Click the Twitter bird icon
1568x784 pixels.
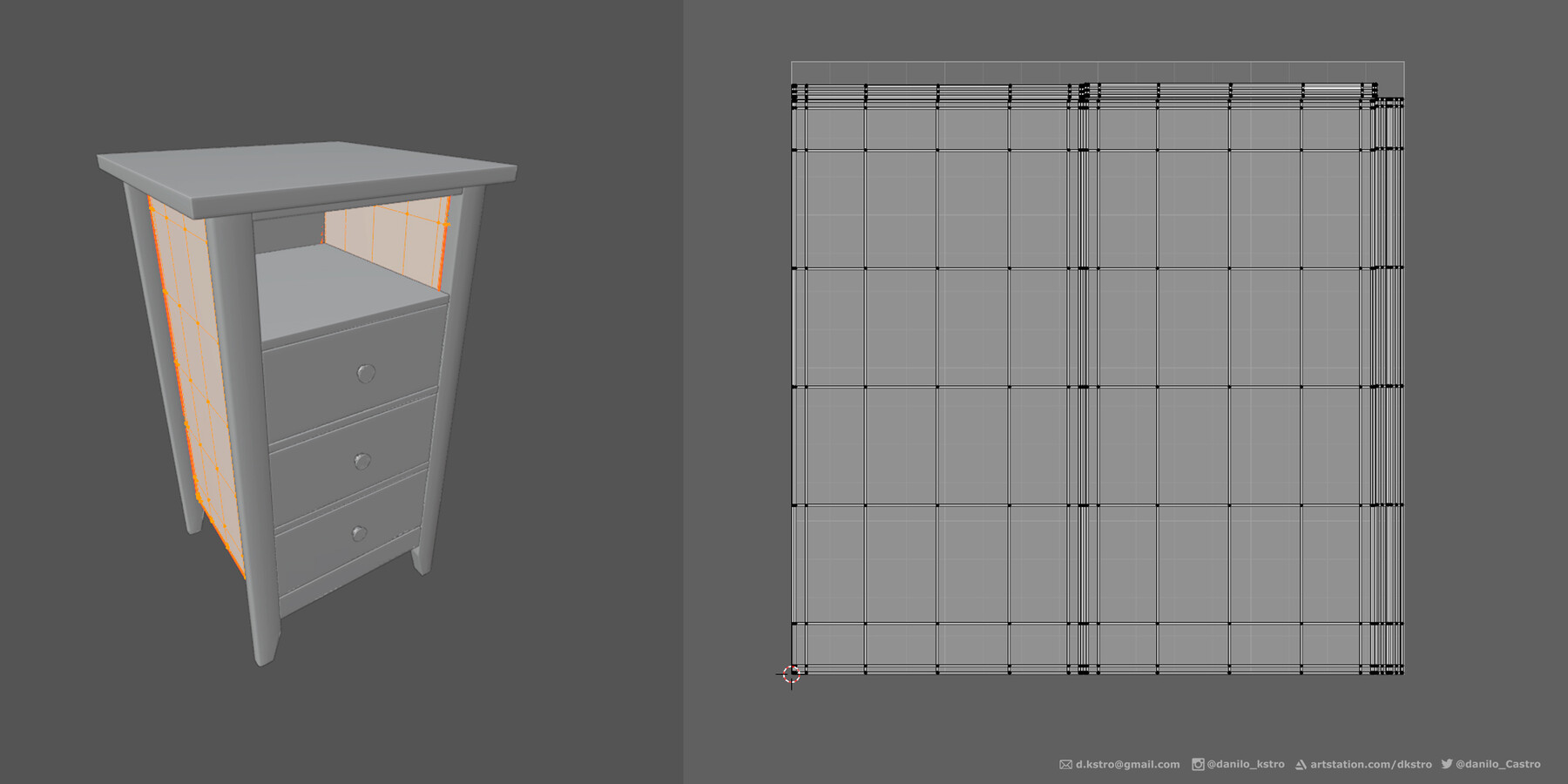coord(1447,764)
